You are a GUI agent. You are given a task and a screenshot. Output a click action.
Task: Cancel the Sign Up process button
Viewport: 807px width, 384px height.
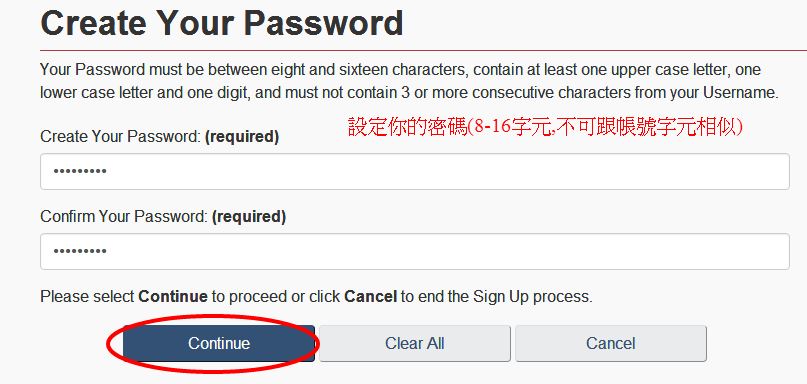click(x=611, y=343)
